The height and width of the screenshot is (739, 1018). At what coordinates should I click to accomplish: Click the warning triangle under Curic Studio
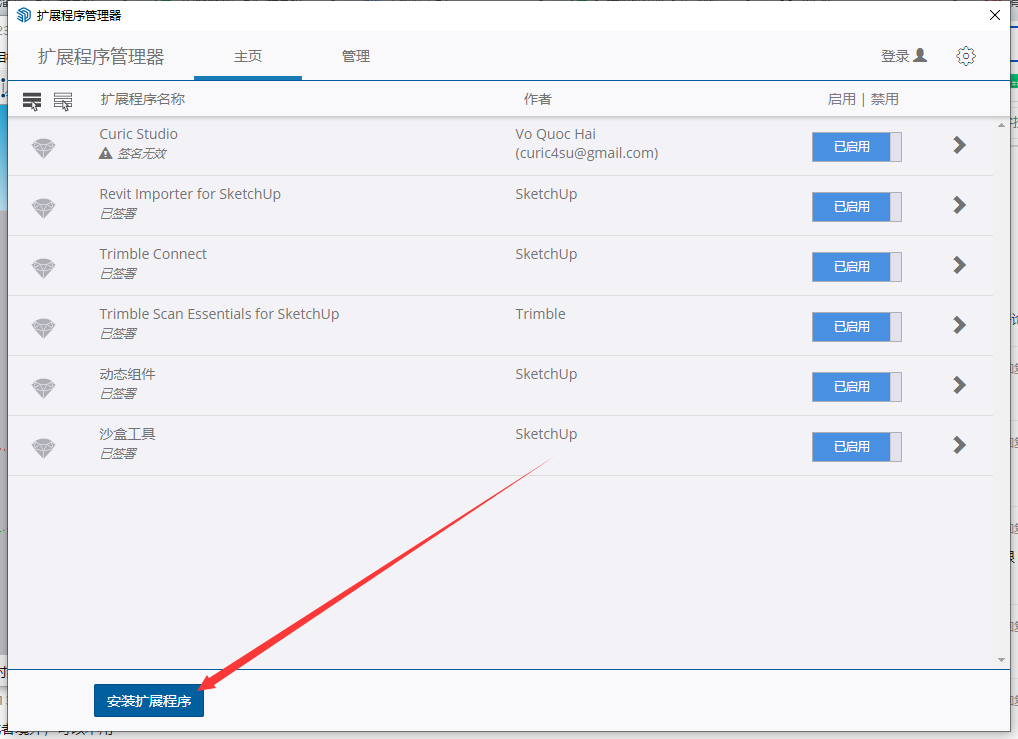coord(106,153)
